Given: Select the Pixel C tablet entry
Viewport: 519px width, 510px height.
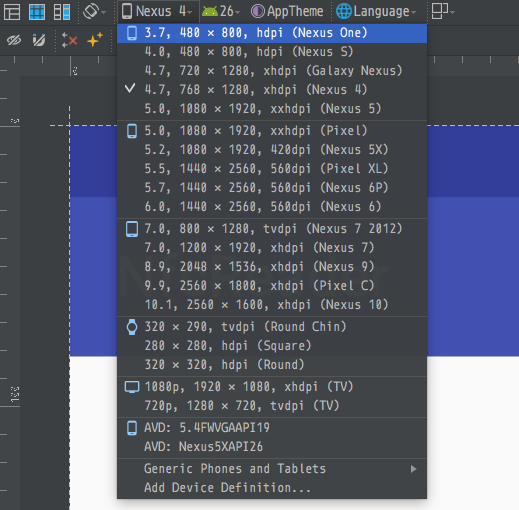Looking at the screenshot, I should click(272, 286).
